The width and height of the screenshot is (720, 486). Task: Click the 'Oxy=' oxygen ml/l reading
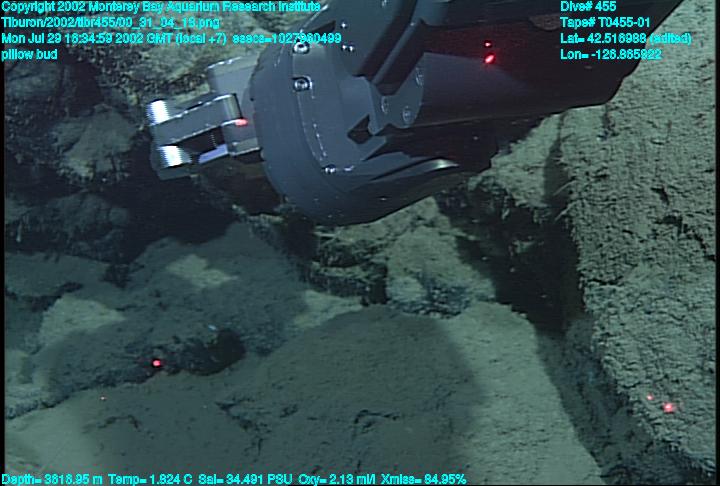pyautogui.click(x=336, y=479)
